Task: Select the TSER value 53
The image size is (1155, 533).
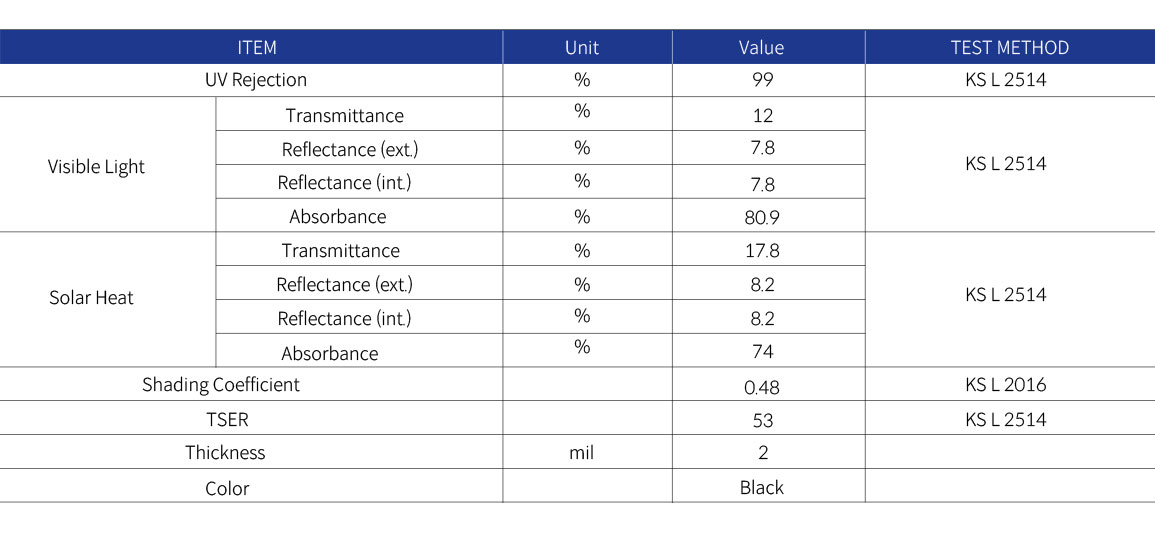Action: 763,420
